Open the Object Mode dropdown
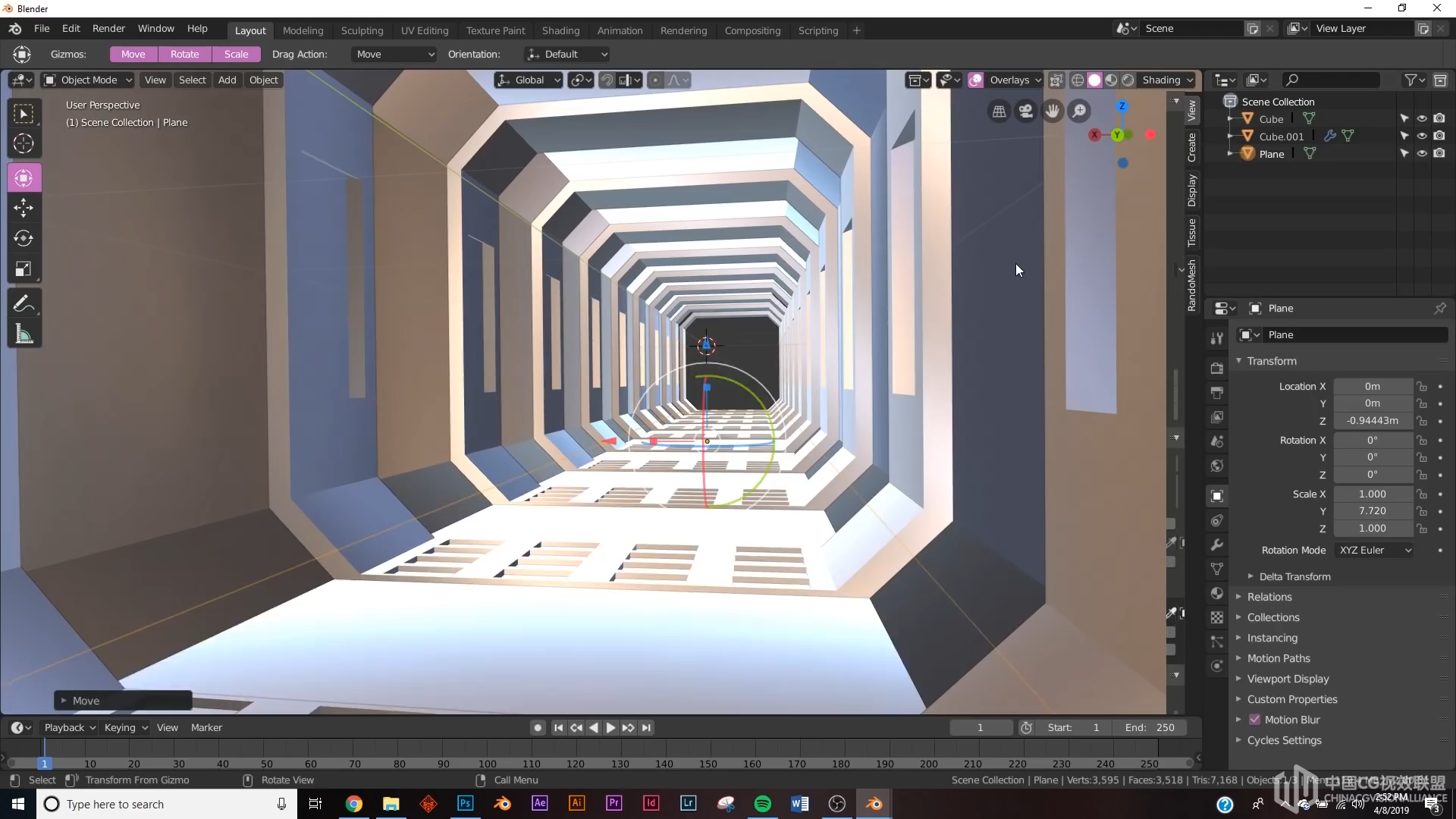This screenshot has height=819, width=1456. [x=87, y=80]
